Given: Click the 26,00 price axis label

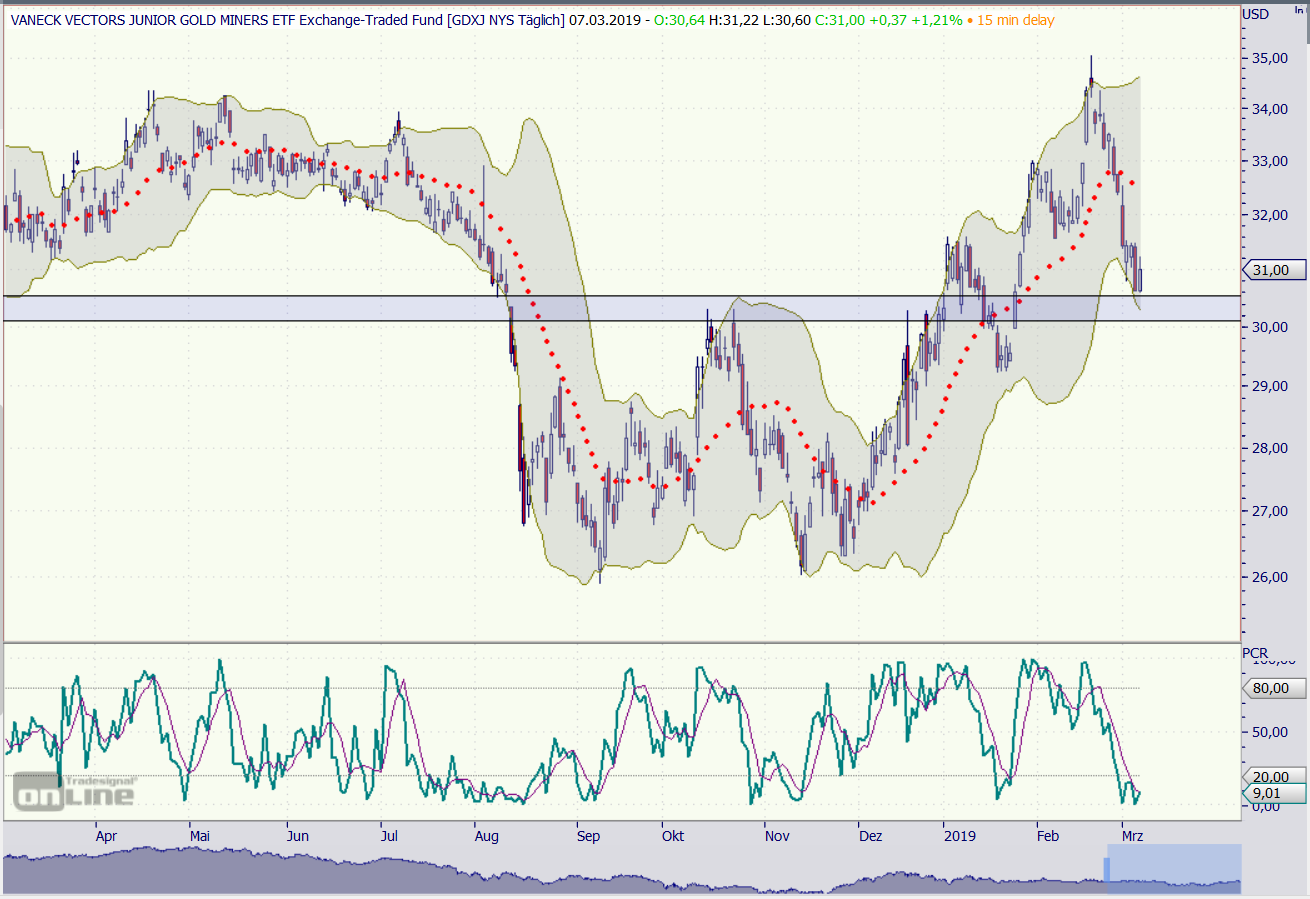Looking at the screenshot, I should tap(1269, 577).
